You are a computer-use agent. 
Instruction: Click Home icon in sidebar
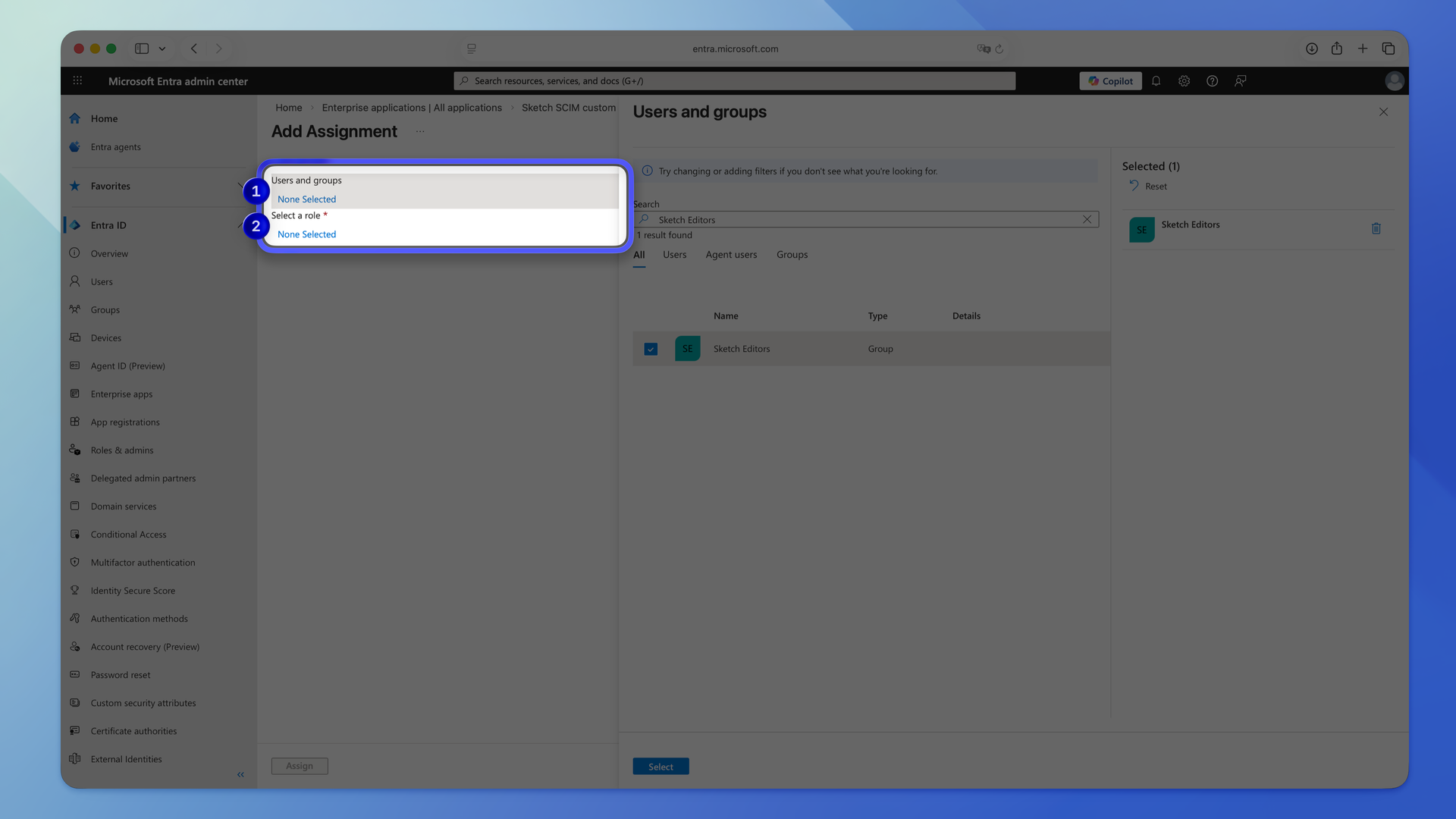pos(74,118)
